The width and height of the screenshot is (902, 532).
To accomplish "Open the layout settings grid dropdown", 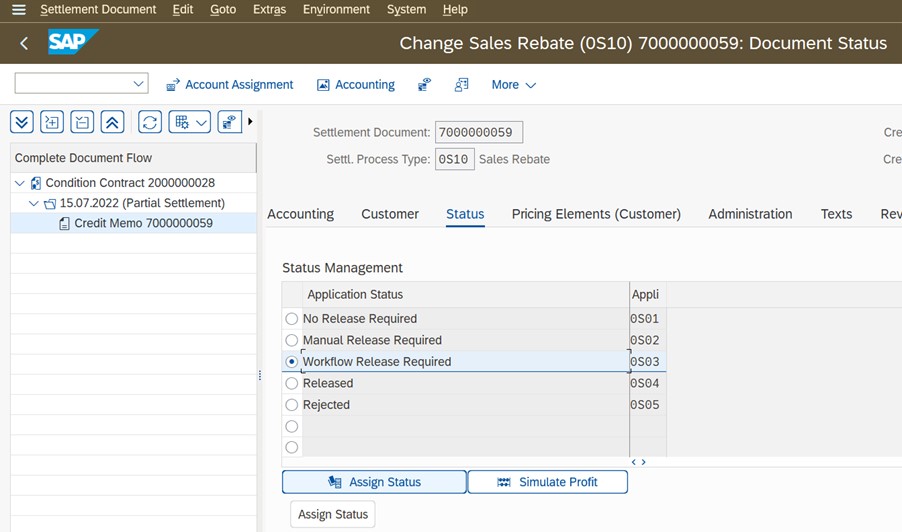I will (190, 122).
